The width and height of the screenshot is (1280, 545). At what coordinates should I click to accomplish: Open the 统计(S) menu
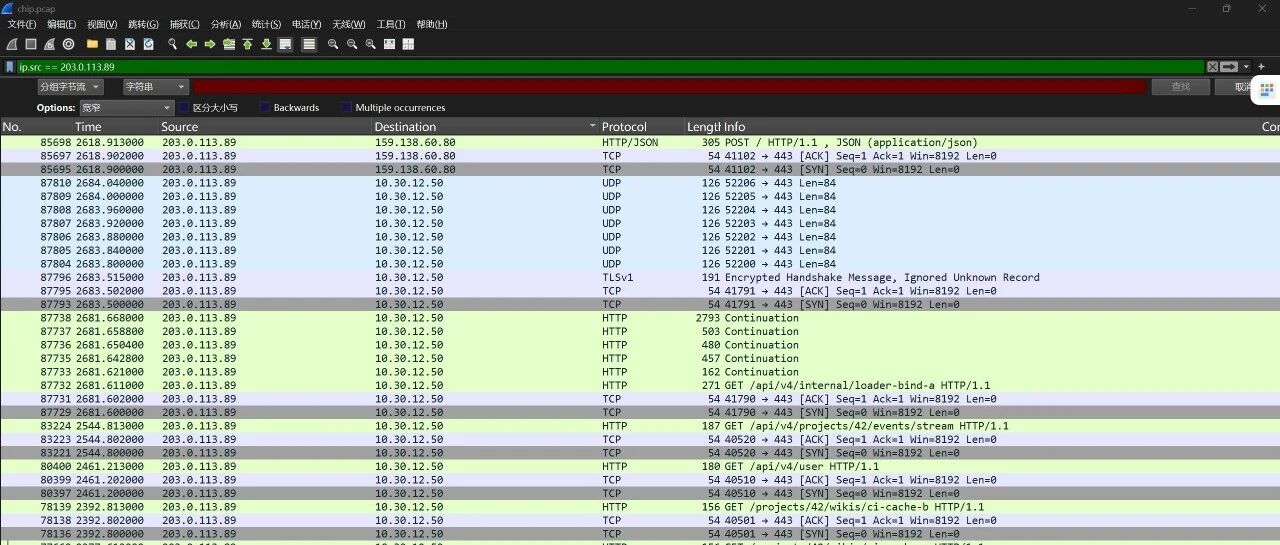266,24
